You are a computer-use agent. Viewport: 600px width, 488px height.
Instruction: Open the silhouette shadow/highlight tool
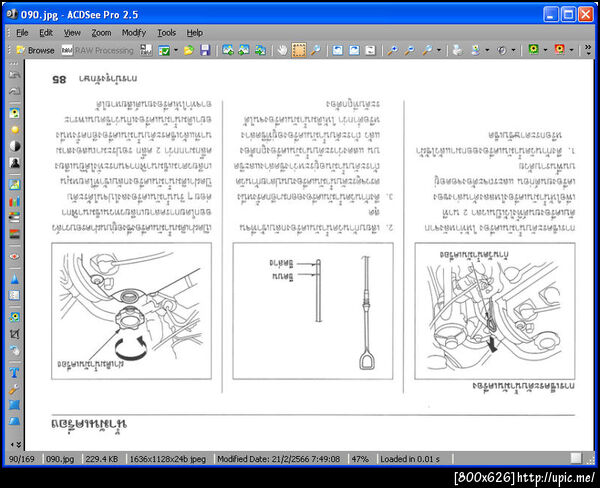14,163
